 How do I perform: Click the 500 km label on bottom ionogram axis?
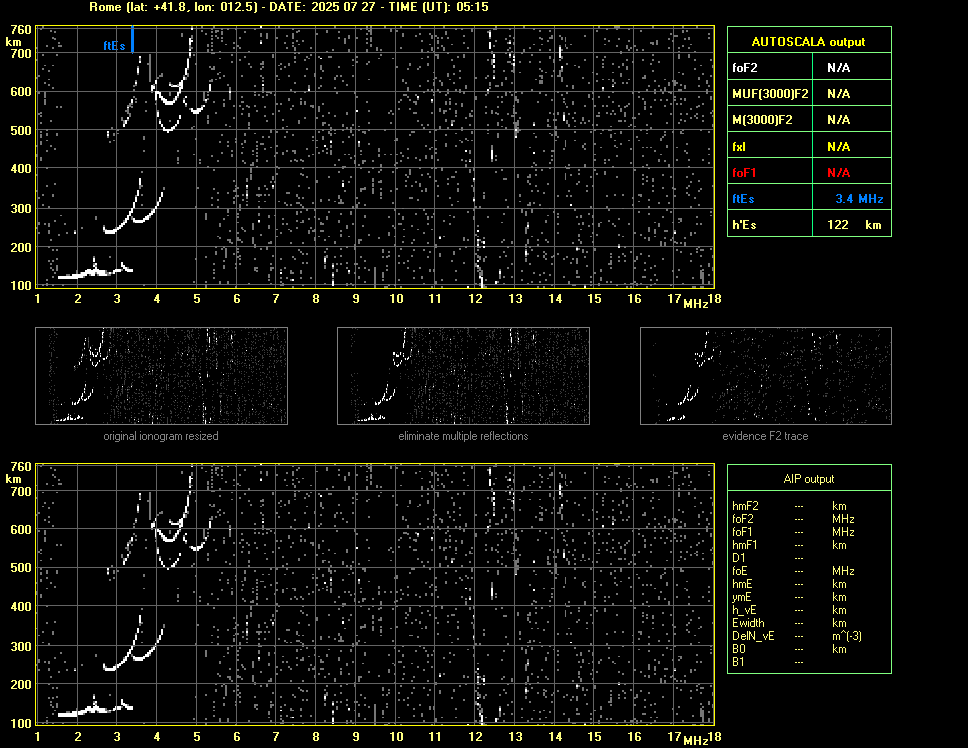point(20,568)
